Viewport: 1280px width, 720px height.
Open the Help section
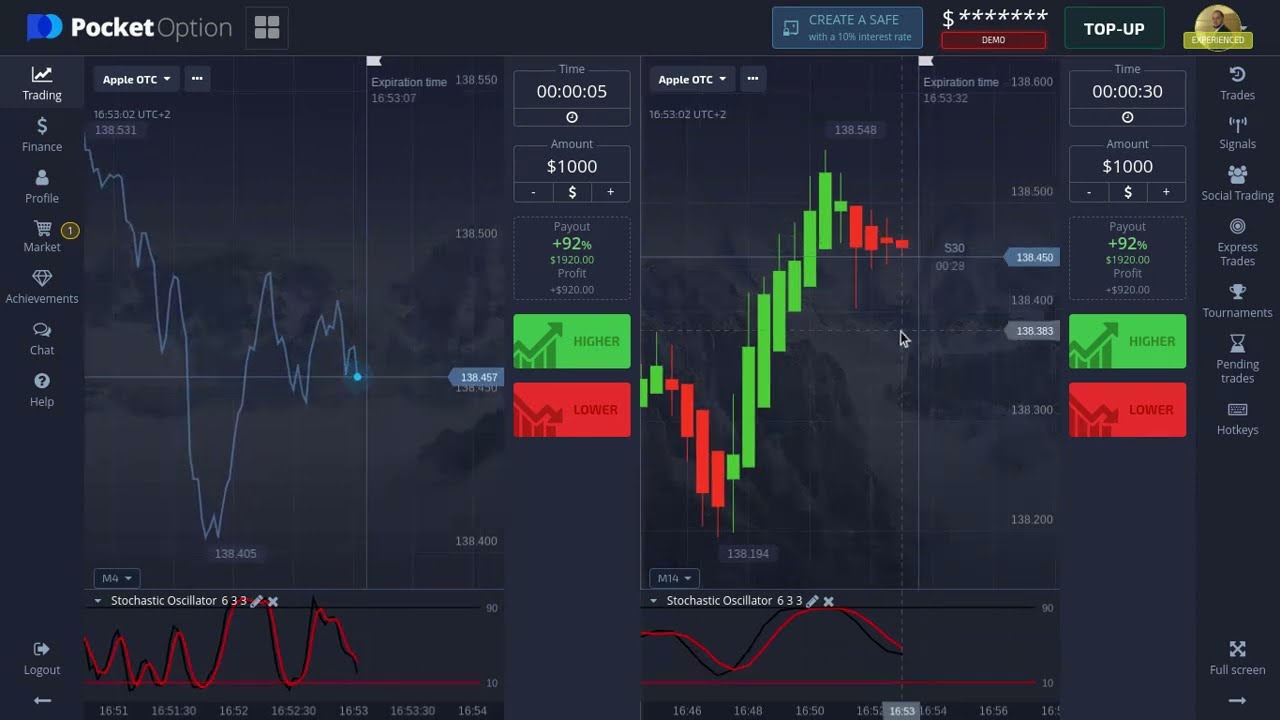[42, 390]
